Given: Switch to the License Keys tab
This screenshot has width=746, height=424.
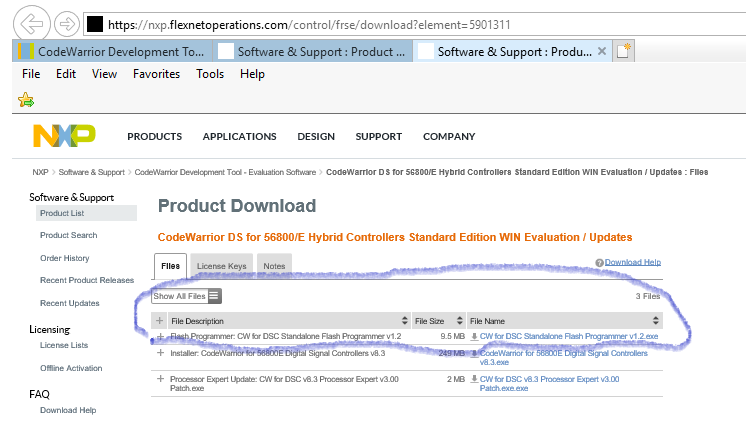Looking at the screenshot, I should (x=221, y=265).
